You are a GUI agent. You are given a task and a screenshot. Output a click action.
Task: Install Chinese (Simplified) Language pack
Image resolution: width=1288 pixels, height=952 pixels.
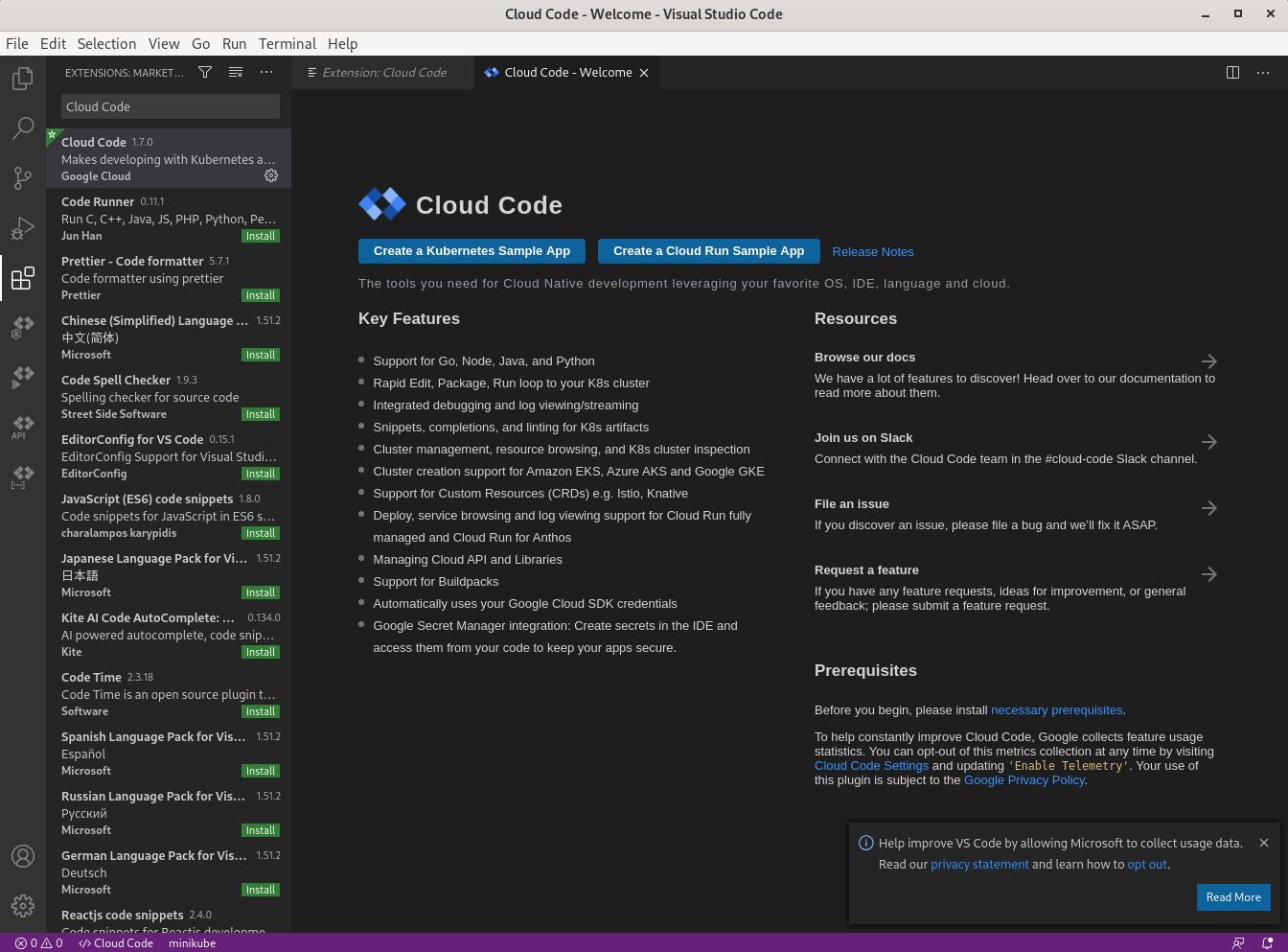[261, 355]
